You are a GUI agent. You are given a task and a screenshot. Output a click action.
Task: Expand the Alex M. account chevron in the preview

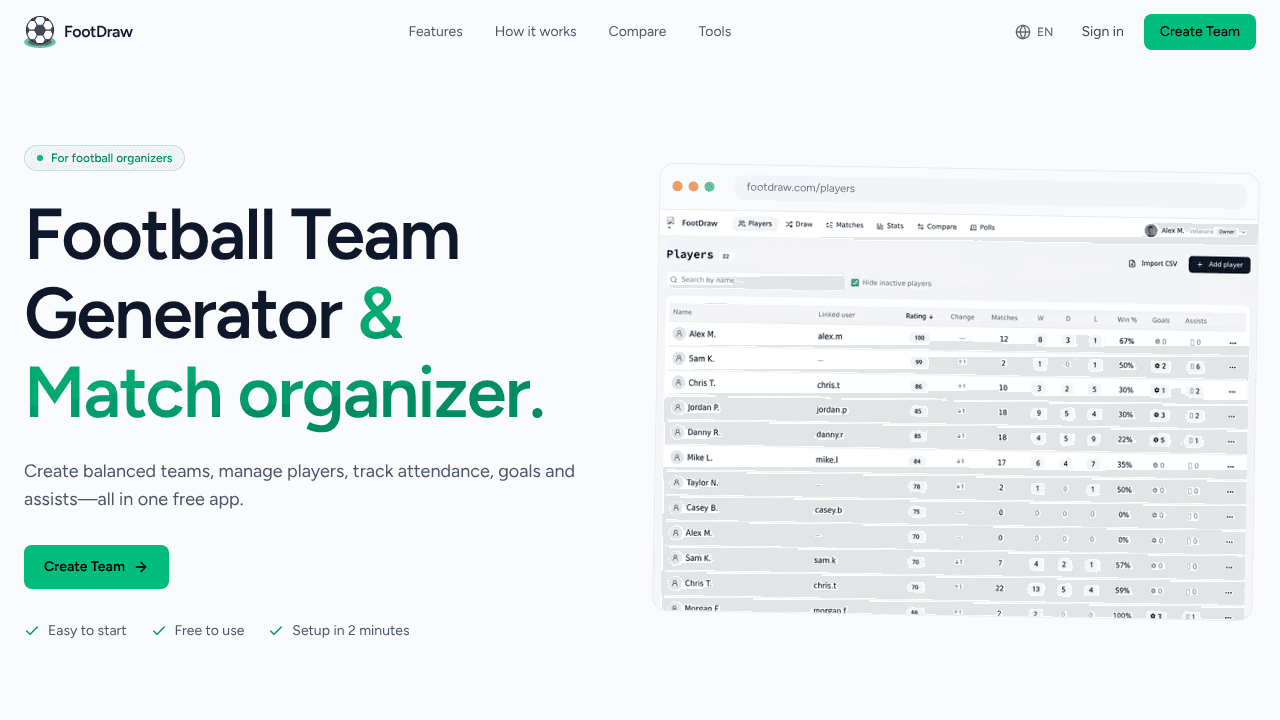coord(1243,232)
